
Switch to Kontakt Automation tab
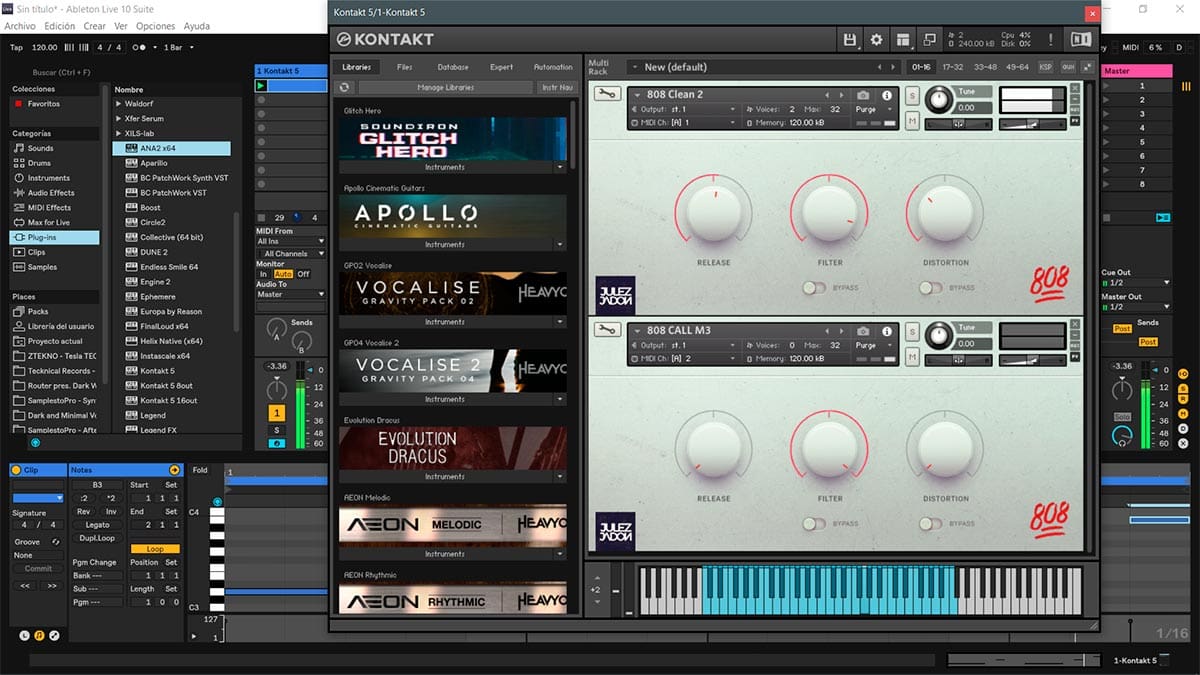tap(553, 67)
